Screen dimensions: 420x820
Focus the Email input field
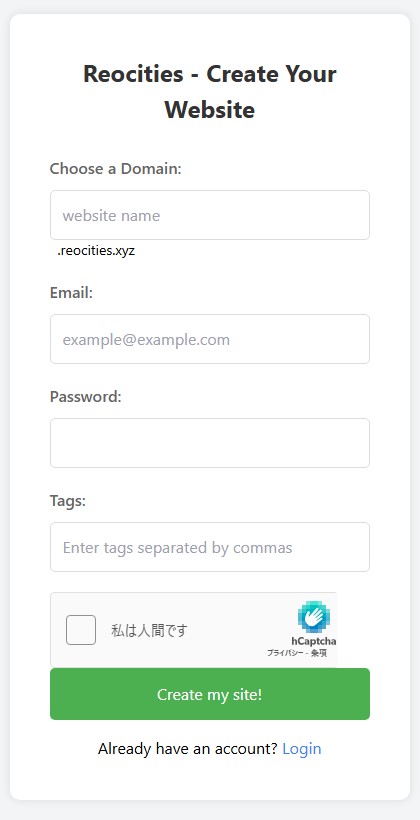pyautogui.click(x=210, y=339)
